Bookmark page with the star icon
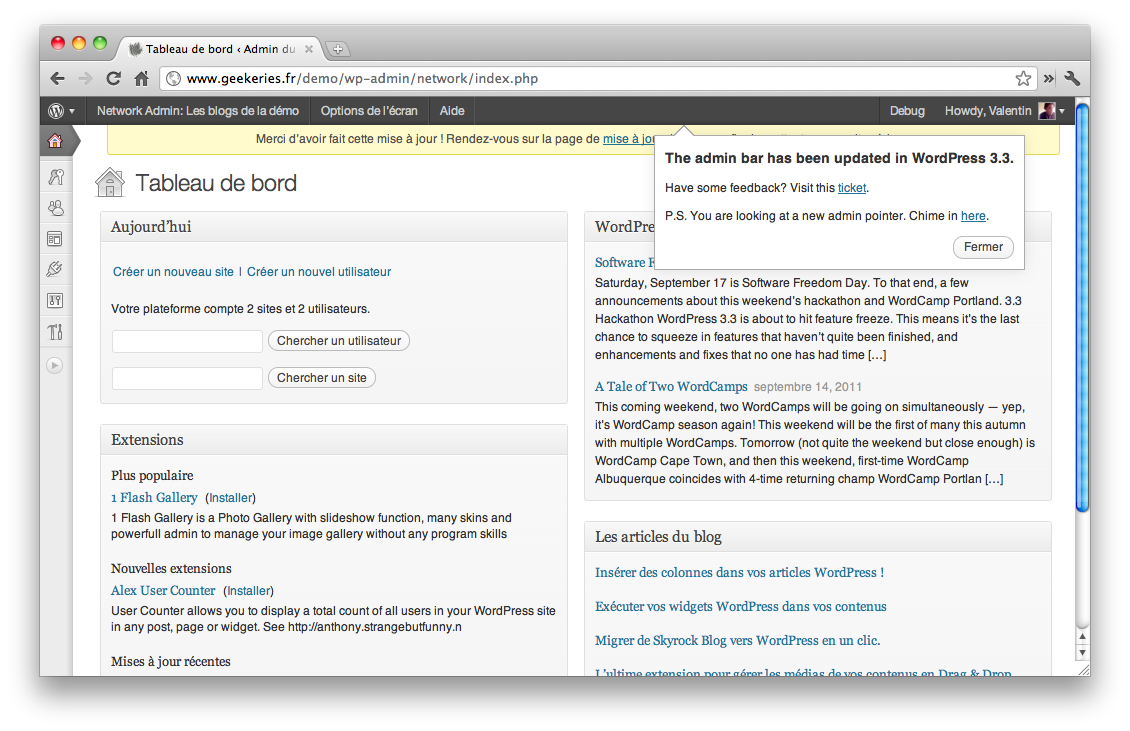 point(1023,79)
